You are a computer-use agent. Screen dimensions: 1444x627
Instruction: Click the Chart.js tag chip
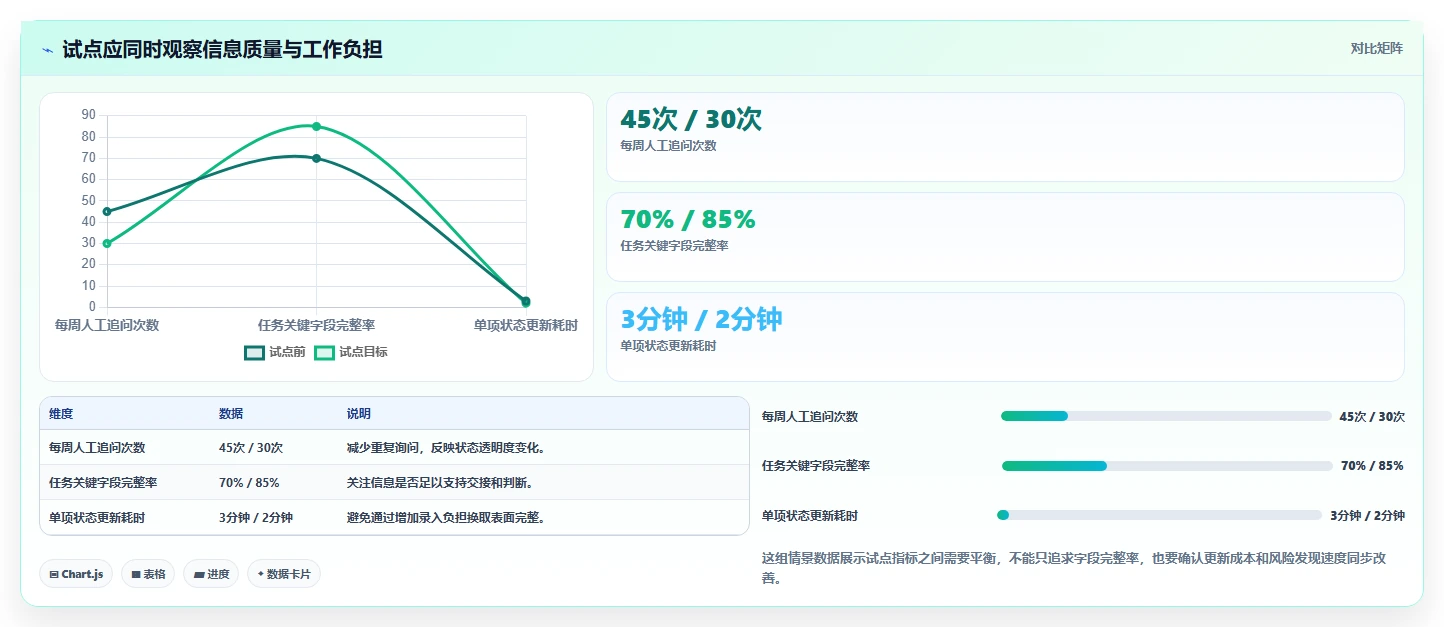tap(76, 574)
